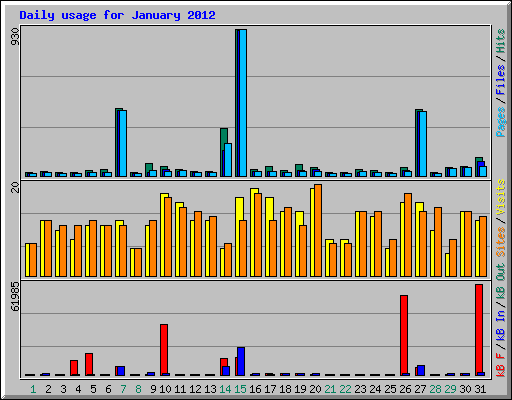The height and width of the screenshot is (400, 512).
Task: Click the red kB F bar for day 10
Action: 164,349
